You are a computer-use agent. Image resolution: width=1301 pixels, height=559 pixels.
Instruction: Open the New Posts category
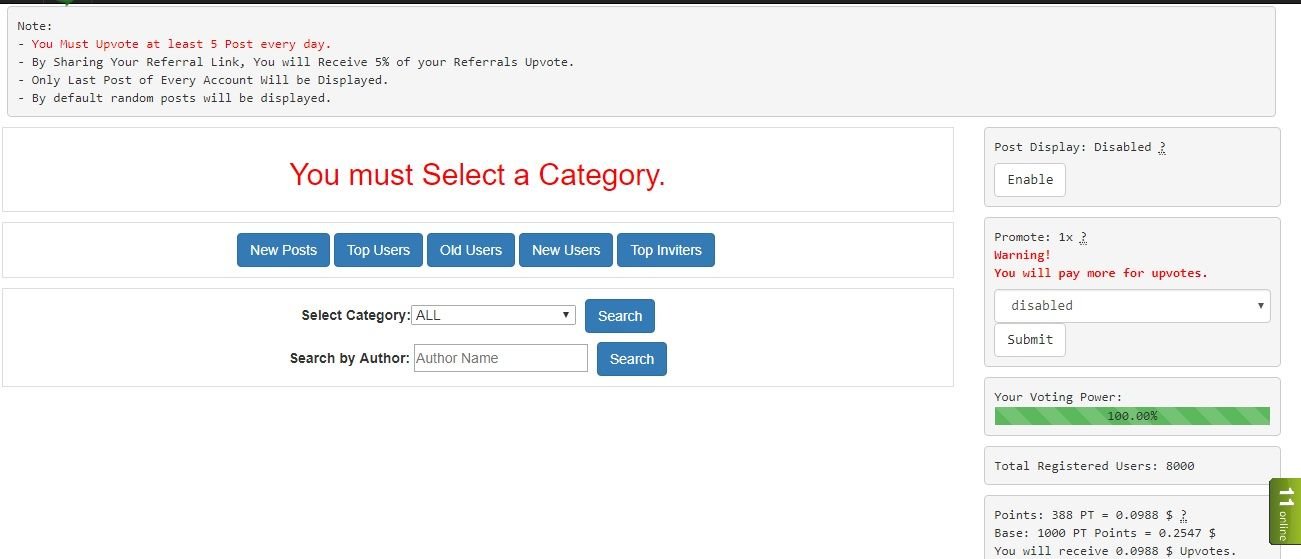click(x=283, y=250)
